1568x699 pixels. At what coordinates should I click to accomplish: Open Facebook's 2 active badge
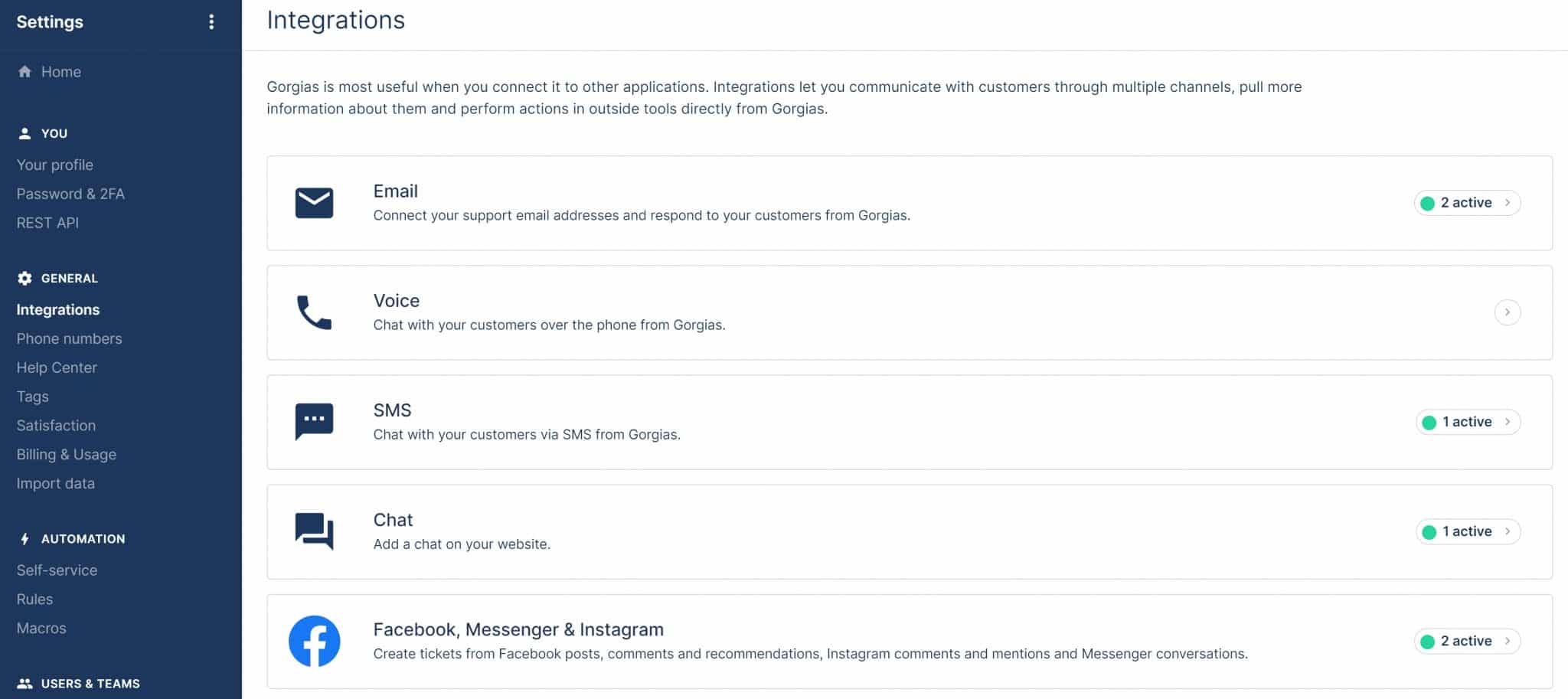coord(1467,641)
